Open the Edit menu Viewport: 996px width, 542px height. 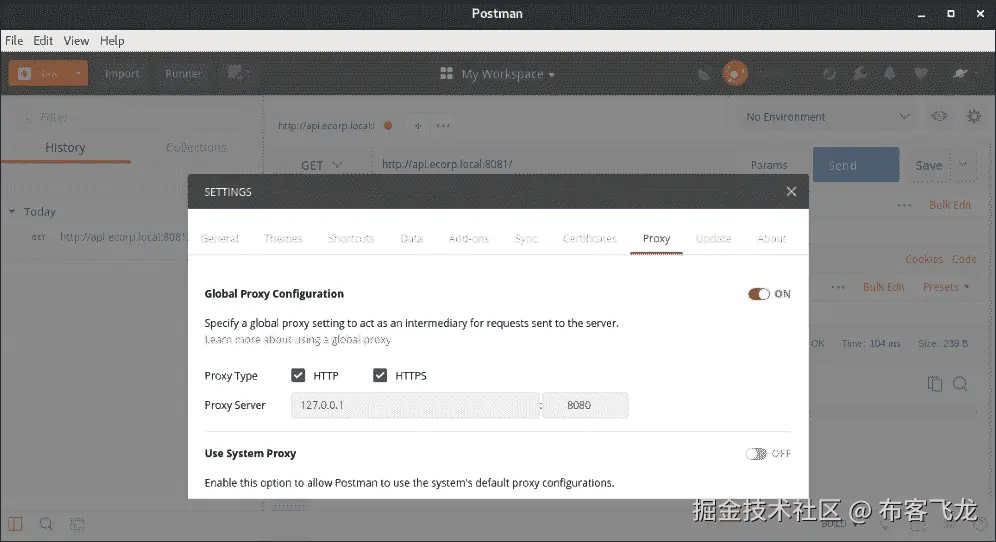tap(43, 41)
